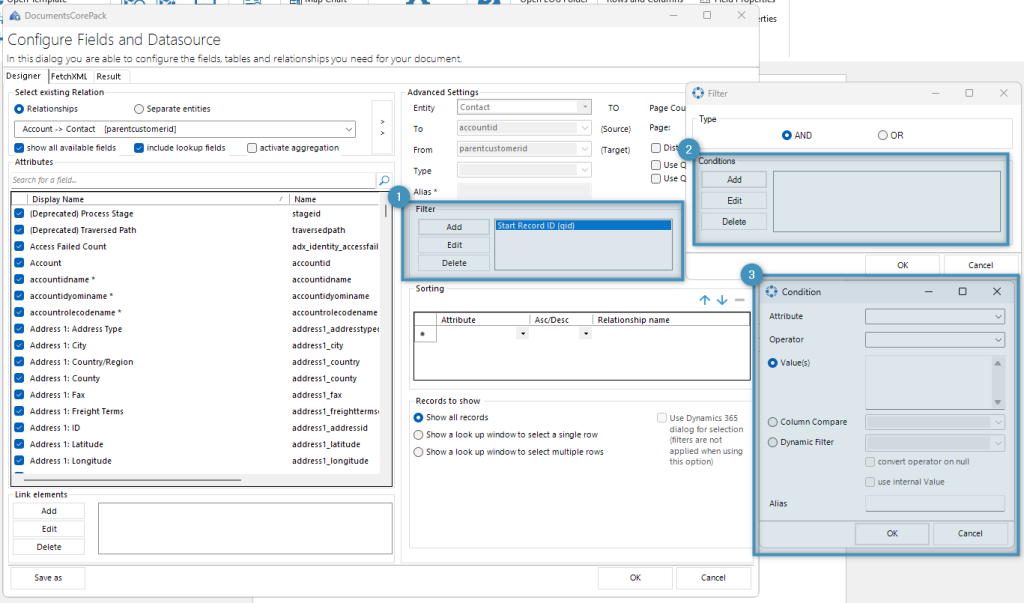
Task: Enable Use Dynamics 365 dialog for selection
Action: click(662, 417)
